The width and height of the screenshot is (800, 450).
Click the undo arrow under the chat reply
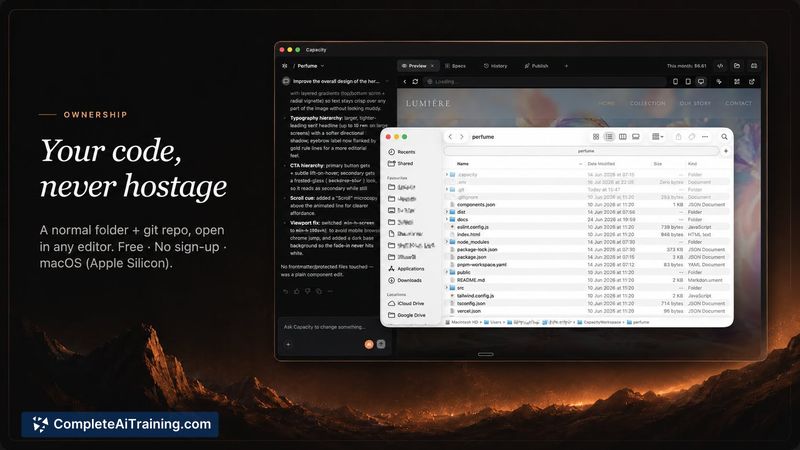click(285, 291)
